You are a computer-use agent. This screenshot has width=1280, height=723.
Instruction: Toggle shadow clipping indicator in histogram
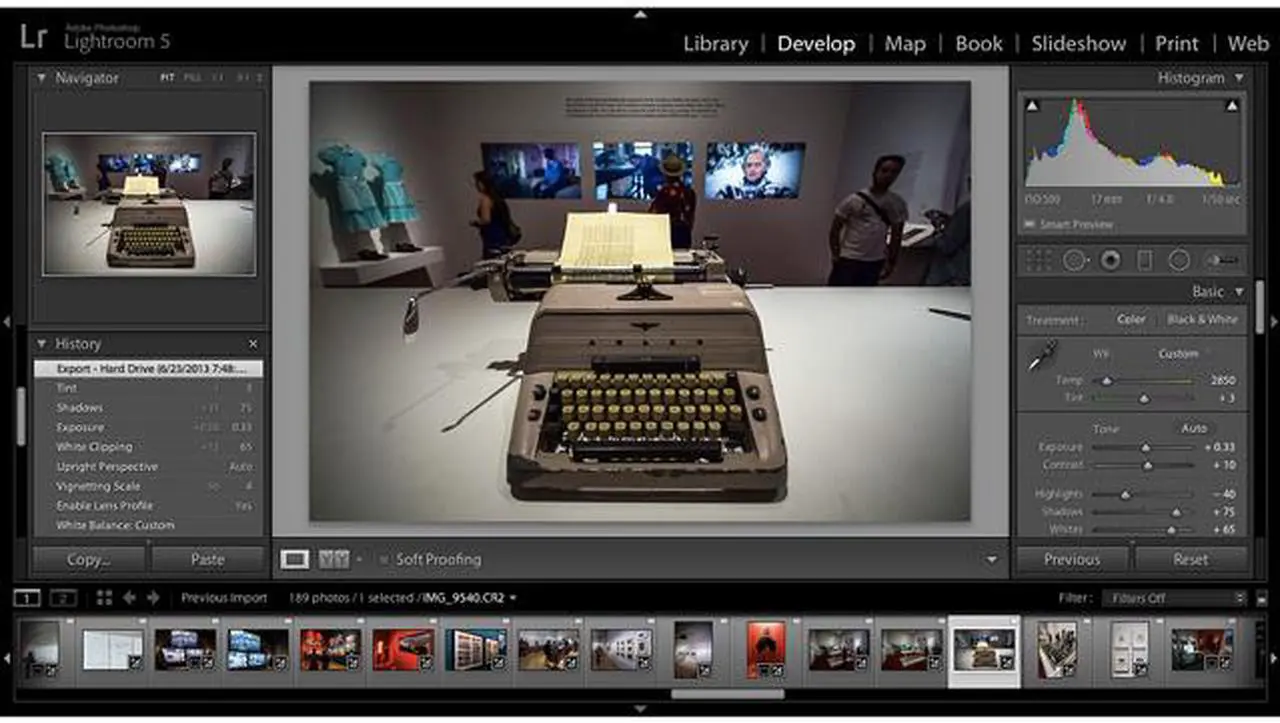coord(1032,106)
